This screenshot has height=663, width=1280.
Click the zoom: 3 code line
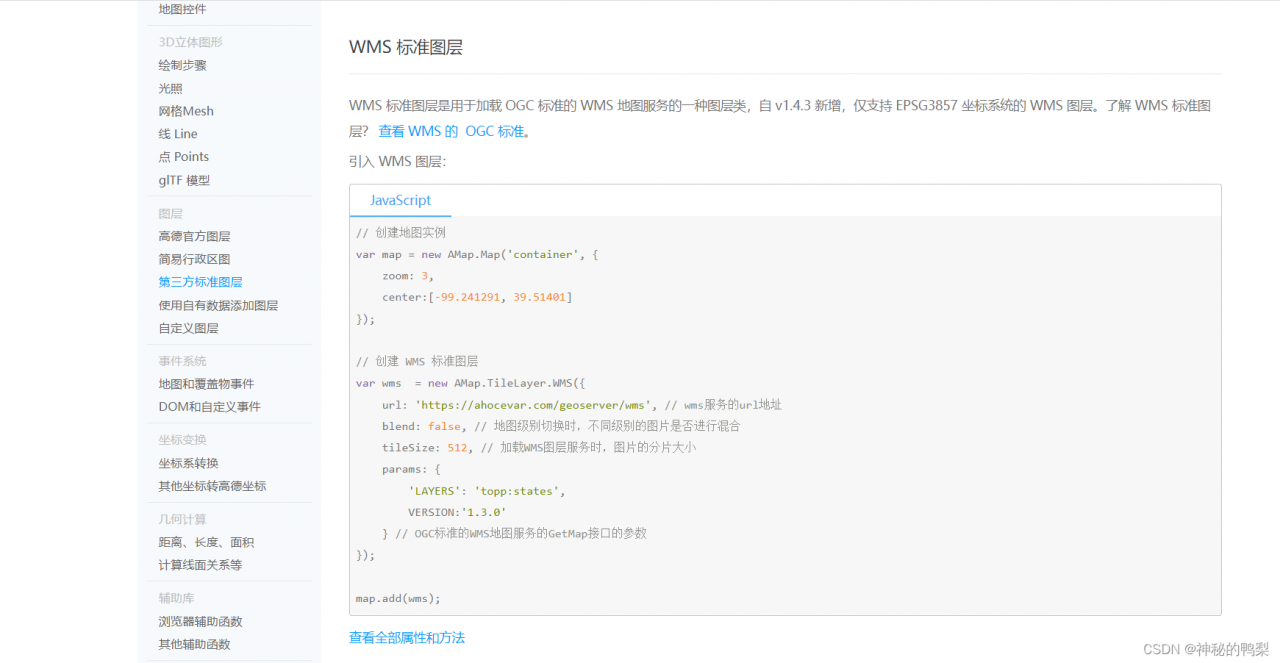click(x=408, y=276)
